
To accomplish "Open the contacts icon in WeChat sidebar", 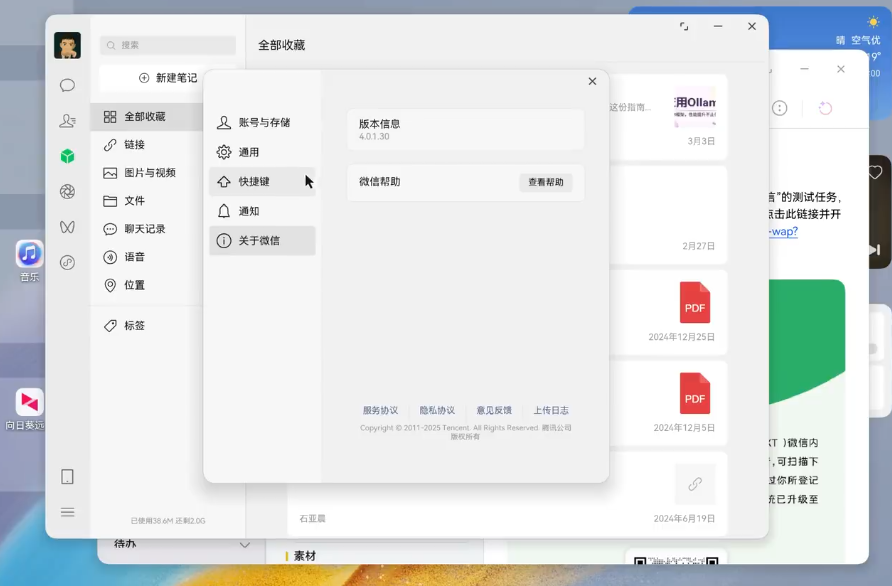I will 67,121.
